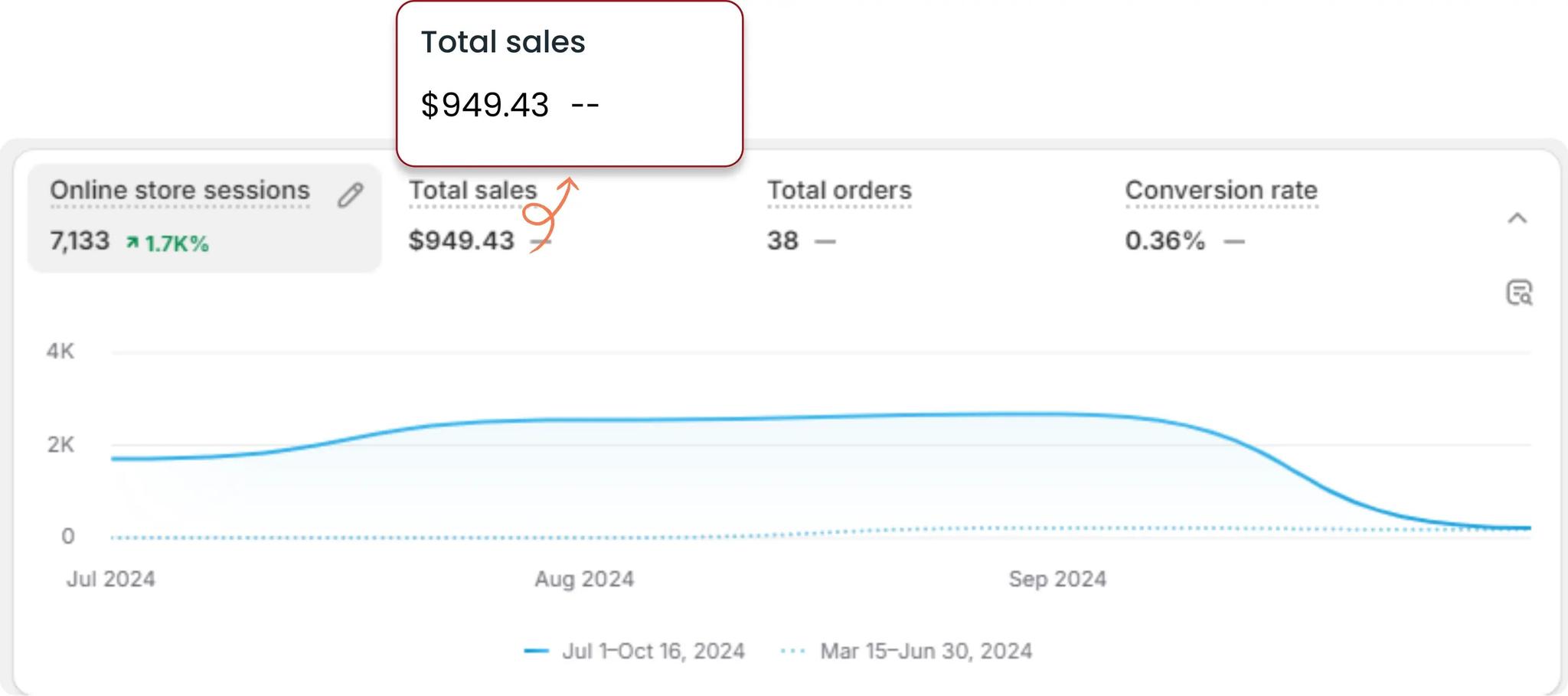Click the Total sales title in the tooltip popup

point(503,42)
